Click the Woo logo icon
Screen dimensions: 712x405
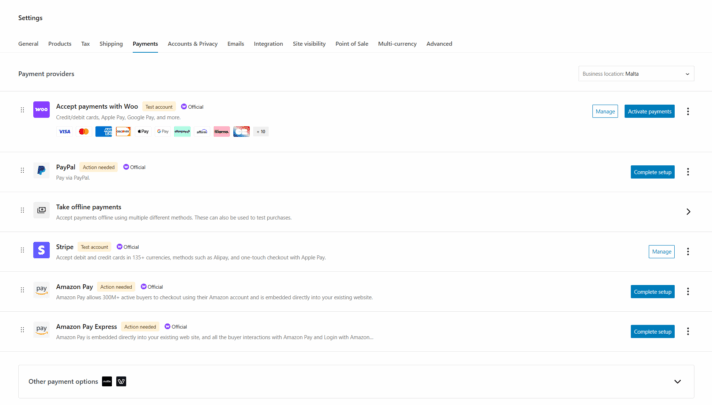pyautogui.click(x=41, y=109)
